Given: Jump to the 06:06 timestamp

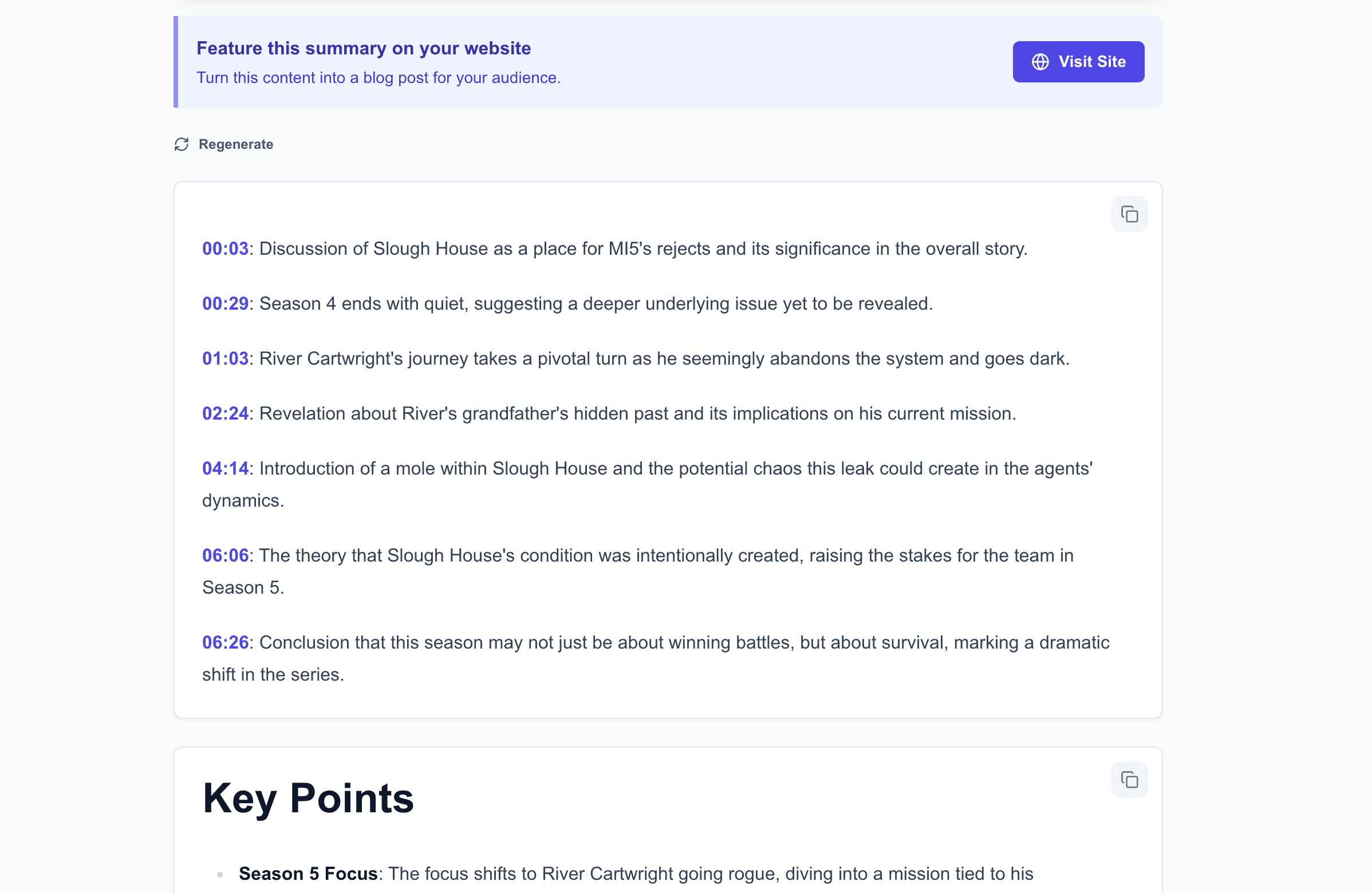Looking at the screenshot, I should coord(225,555).
